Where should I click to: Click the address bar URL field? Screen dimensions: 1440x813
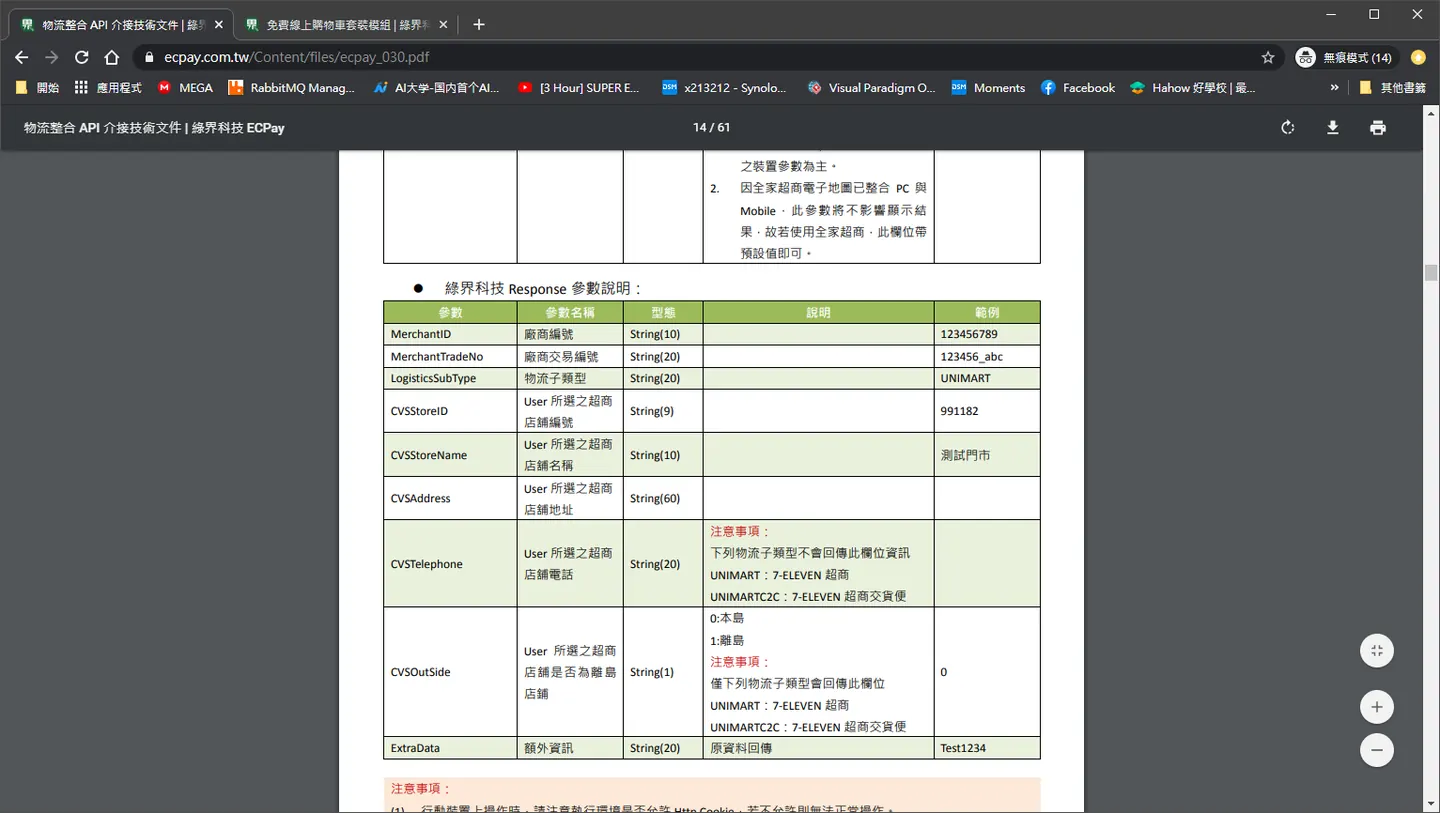[700, 57]
